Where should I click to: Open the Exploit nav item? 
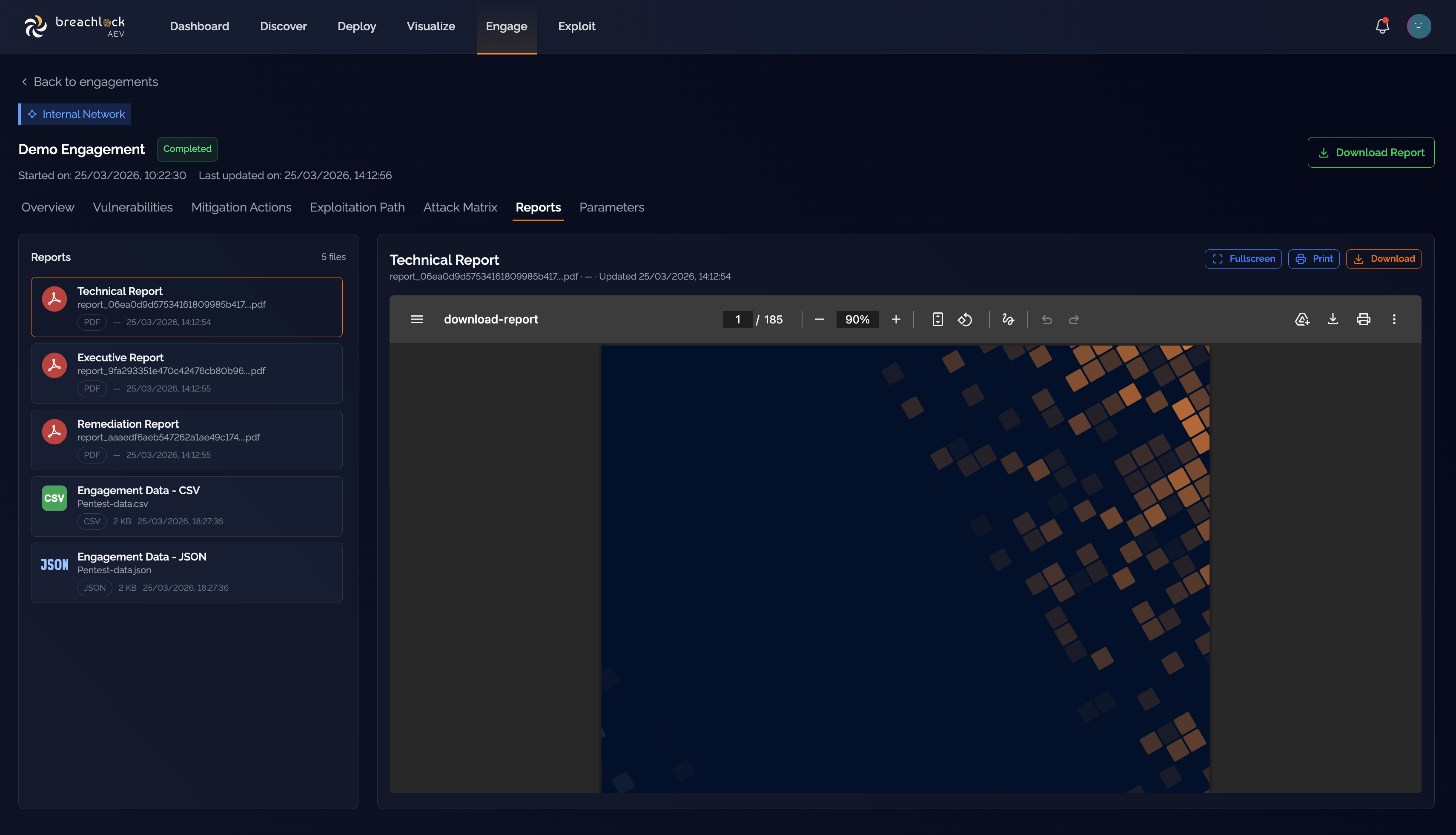[576, 26]
